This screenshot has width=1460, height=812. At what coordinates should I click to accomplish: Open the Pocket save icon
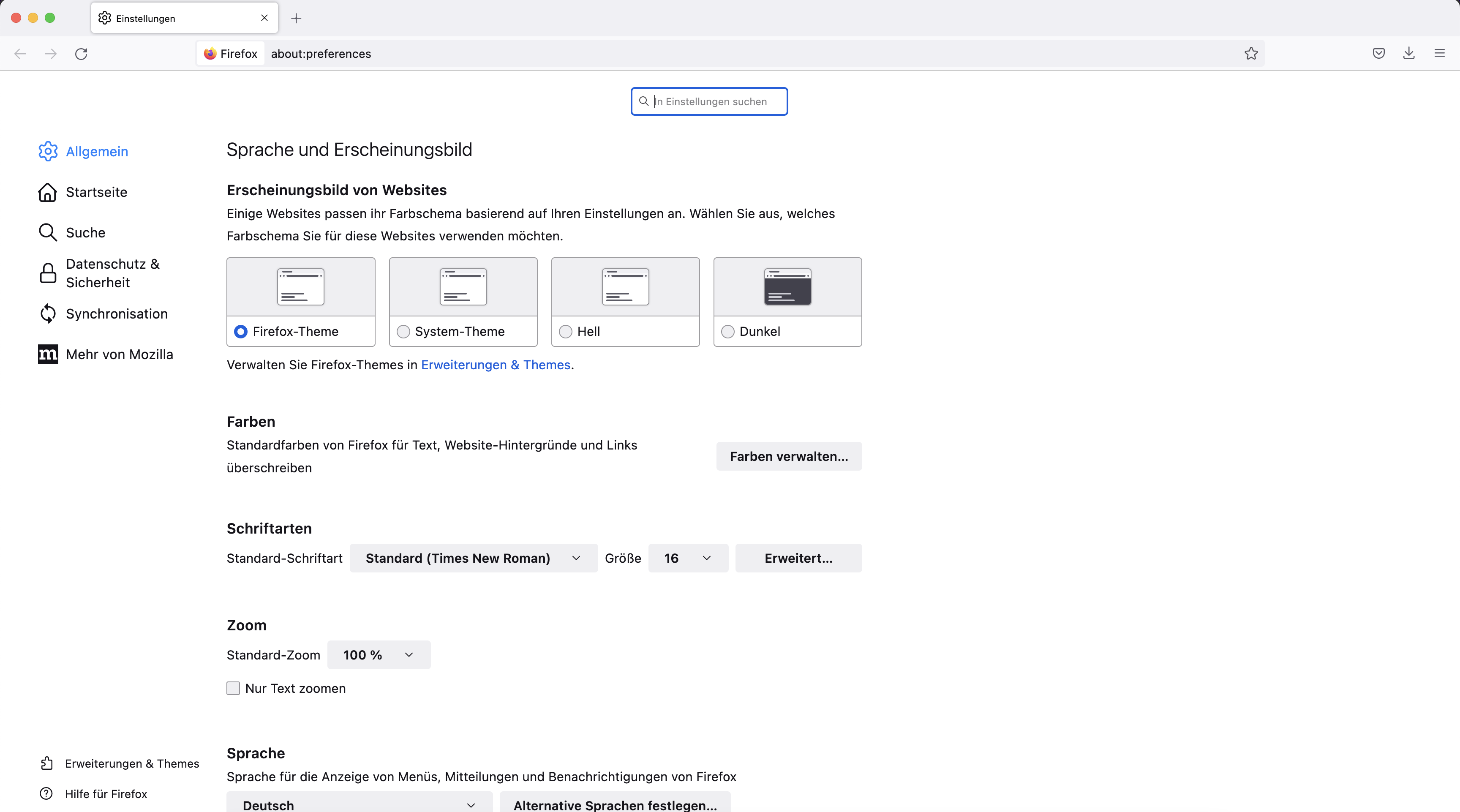[1379, 53]
